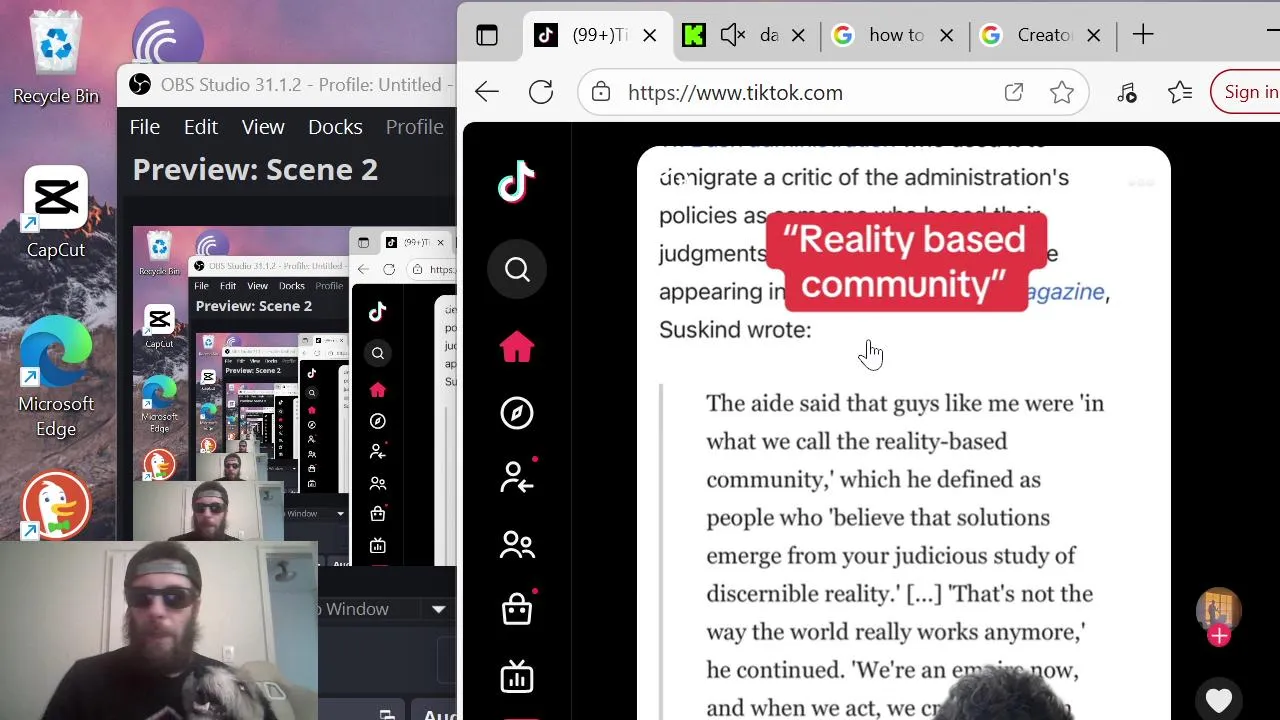
Task: Mute the tab with speaker icon
Action: coord(733,35)
